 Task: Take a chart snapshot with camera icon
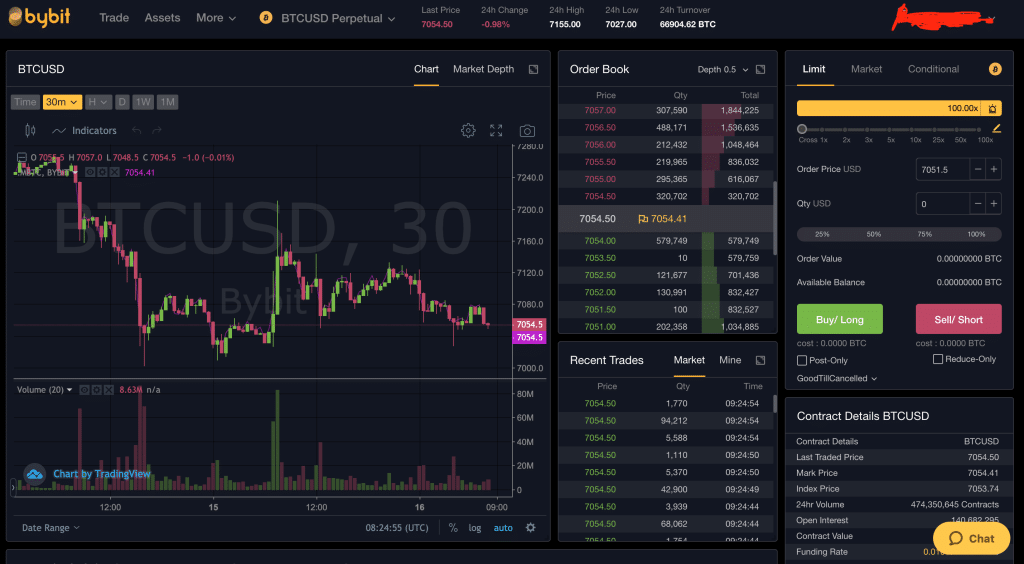527,131
